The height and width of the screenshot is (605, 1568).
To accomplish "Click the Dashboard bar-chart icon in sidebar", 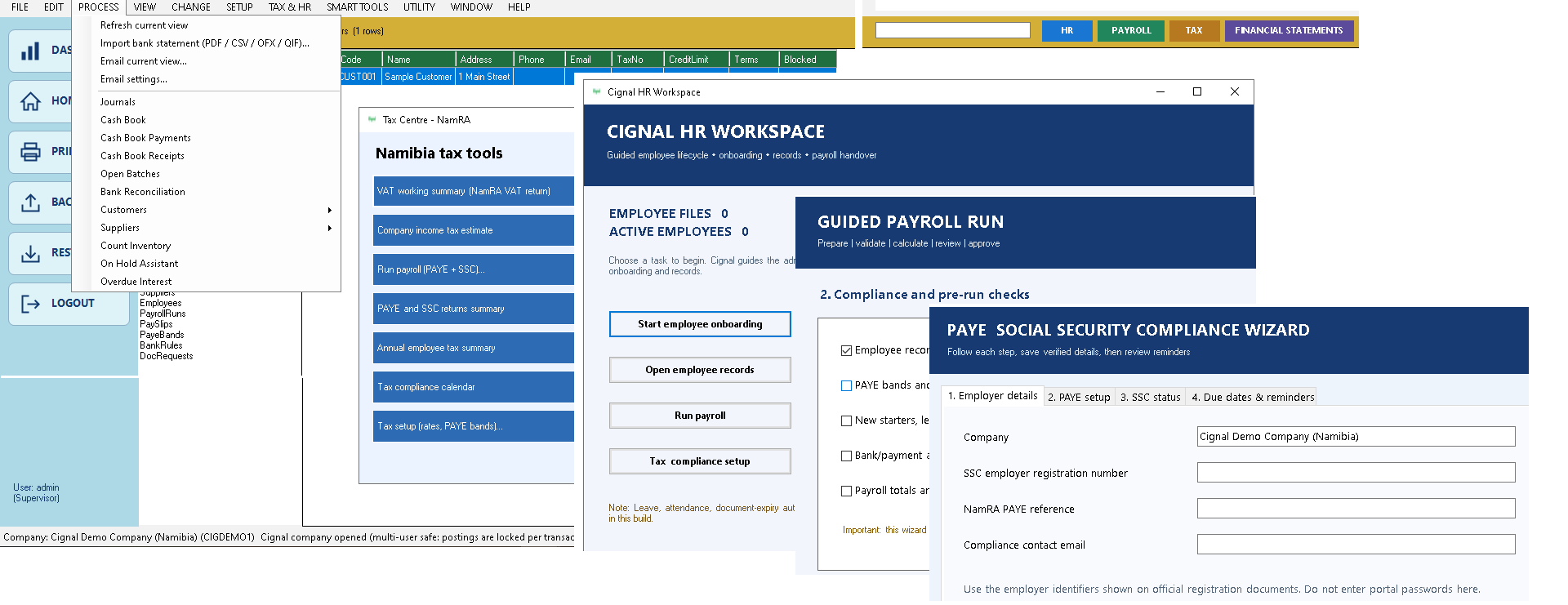I will 30,51.
